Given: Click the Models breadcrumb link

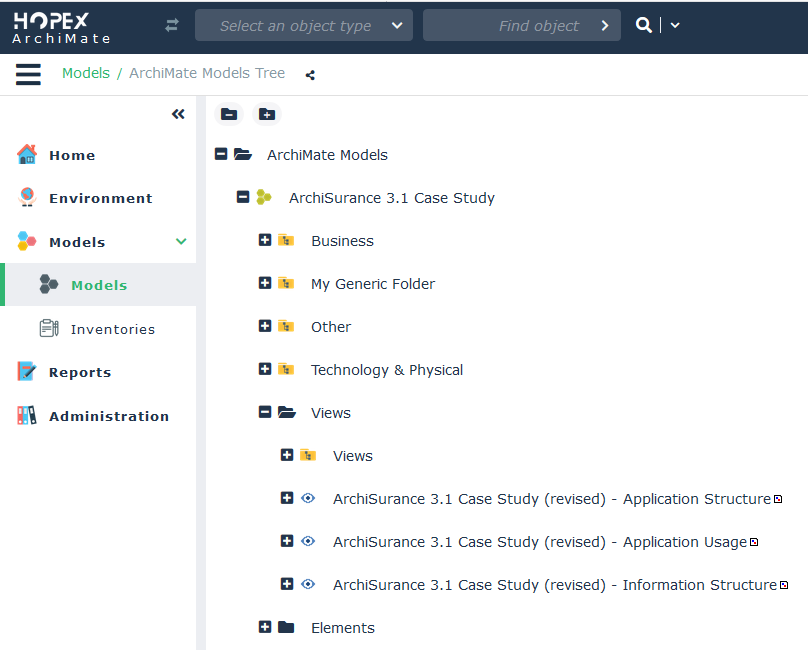Looking at the screenshot, I should (86, 73).
